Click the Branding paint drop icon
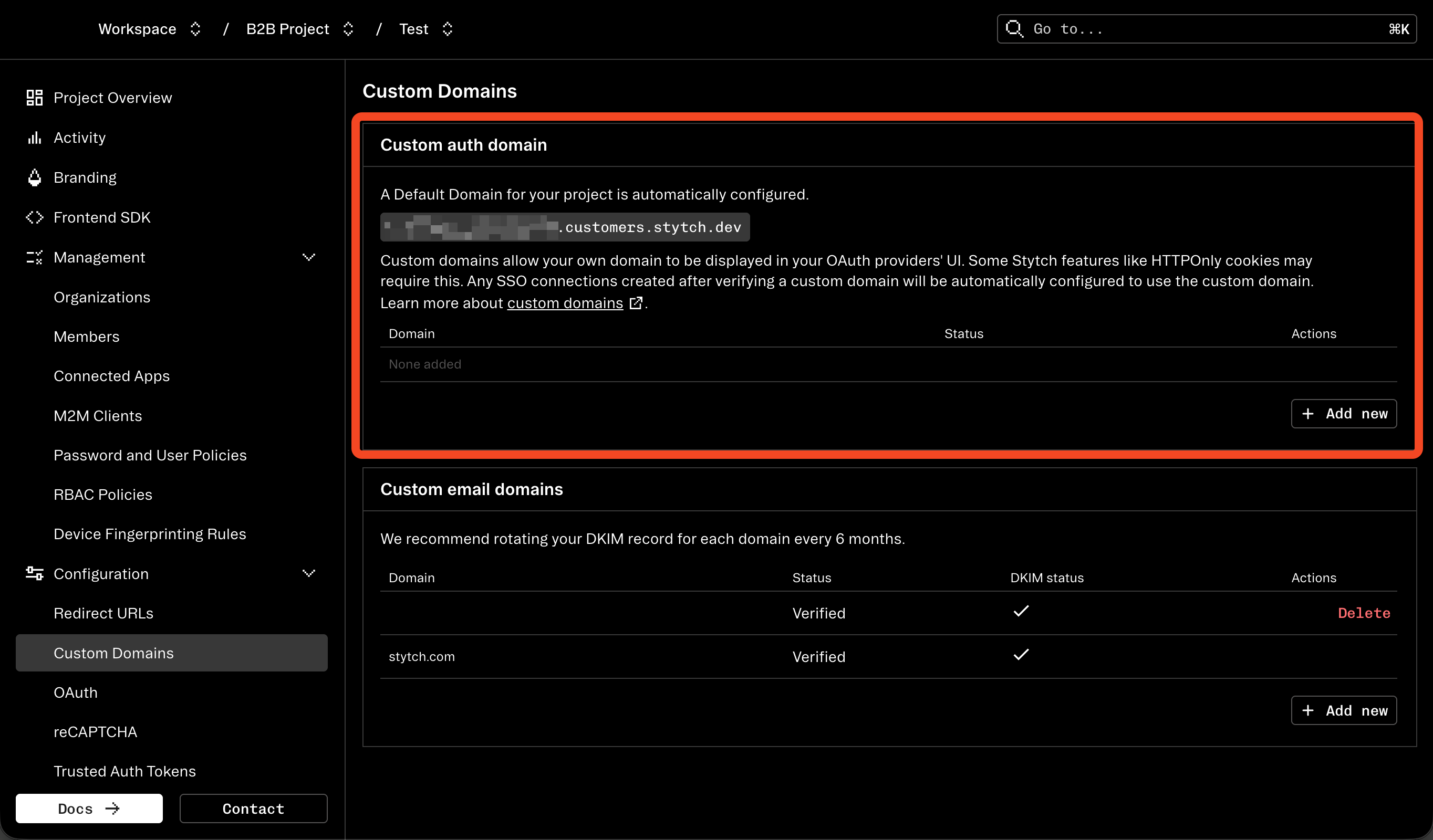This screenshot has width=1433, height=840. pos(34,177)
